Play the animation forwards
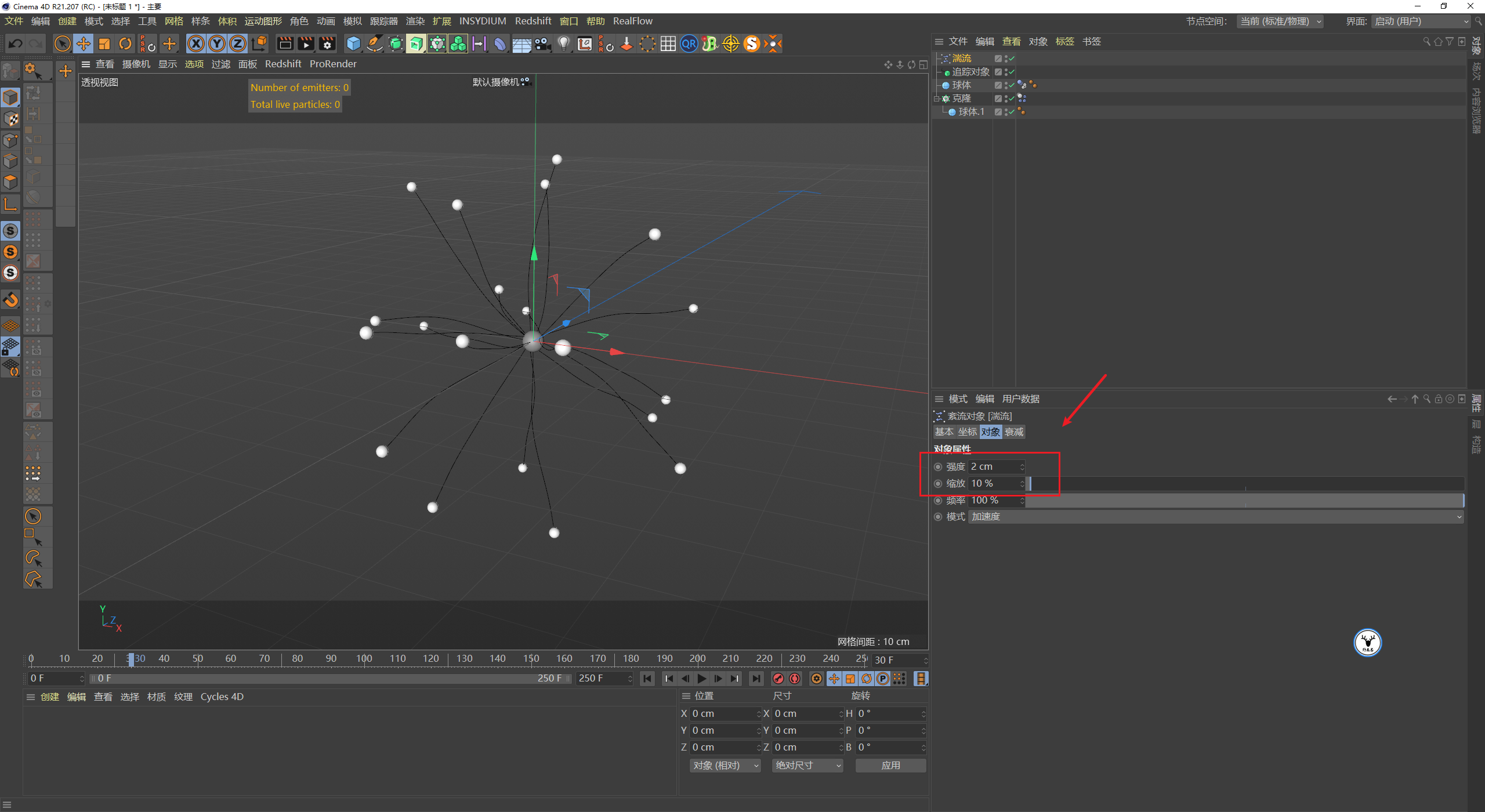The image size is (1485, 812). 702,679
